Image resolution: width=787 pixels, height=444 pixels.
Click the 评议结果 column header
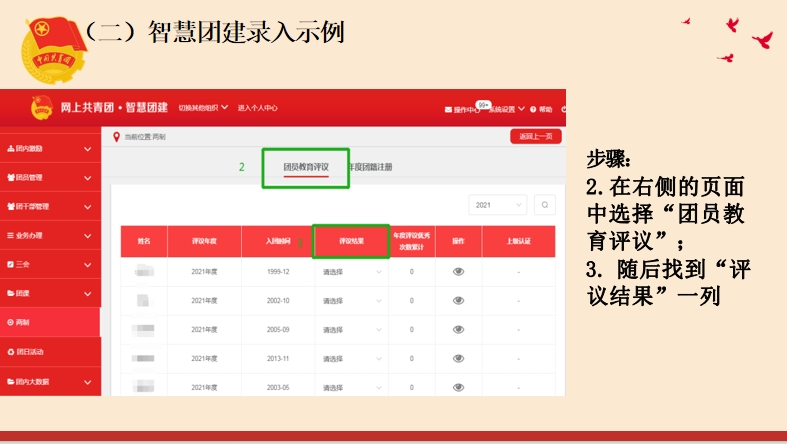[351, 241]
